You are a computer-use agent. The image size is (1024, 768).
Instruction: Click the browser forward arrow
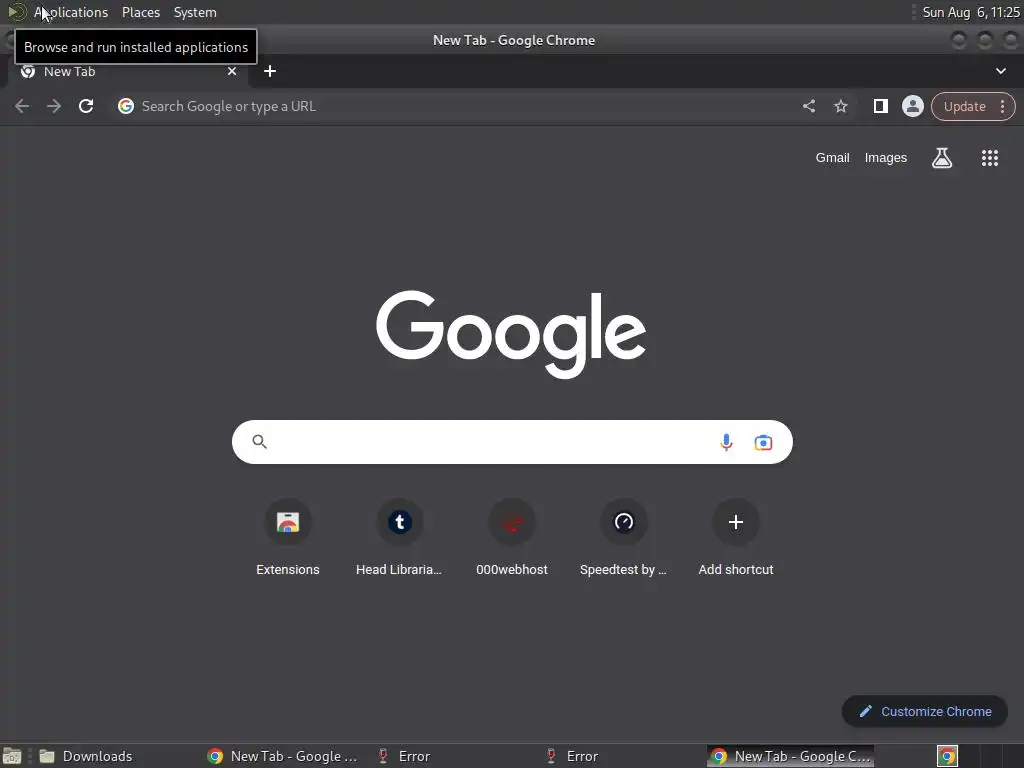(54, 106)
